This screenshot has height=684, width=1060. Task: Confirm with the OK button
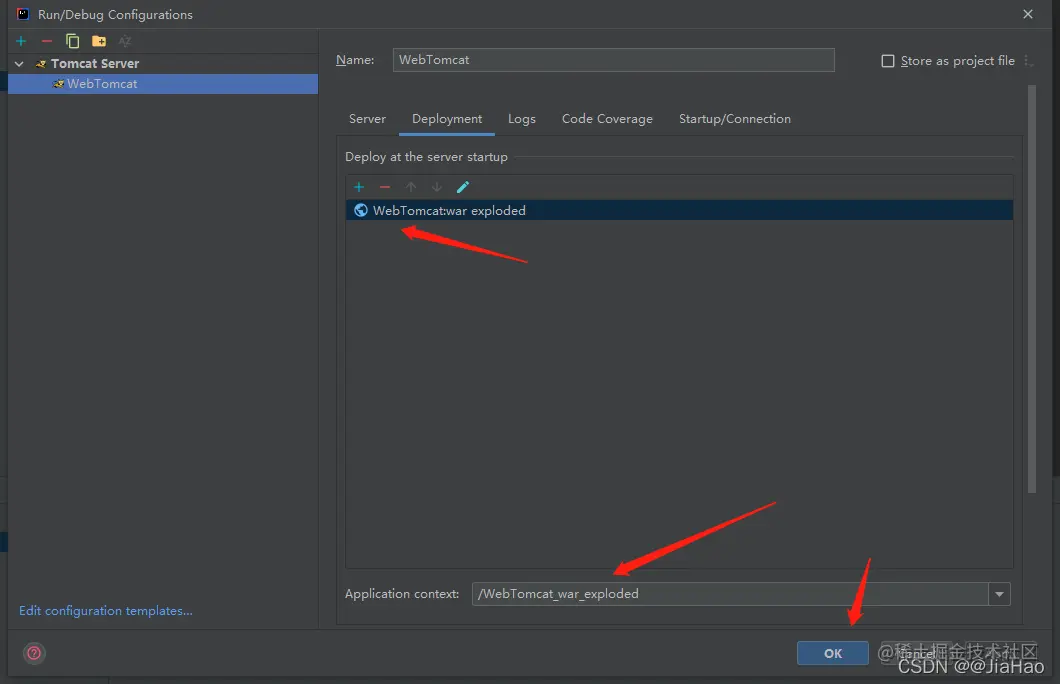click(833, 653)
